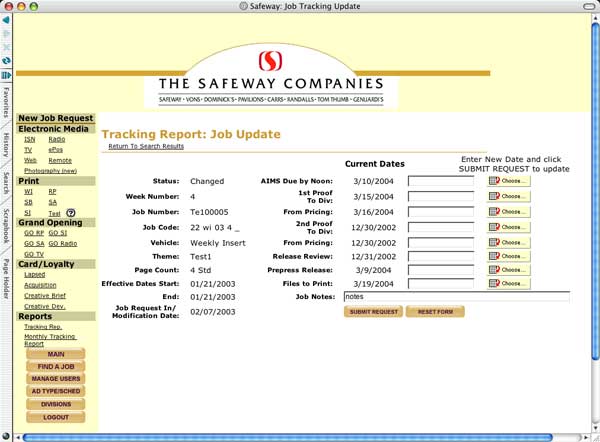Open the ePos link

(55, 150)
